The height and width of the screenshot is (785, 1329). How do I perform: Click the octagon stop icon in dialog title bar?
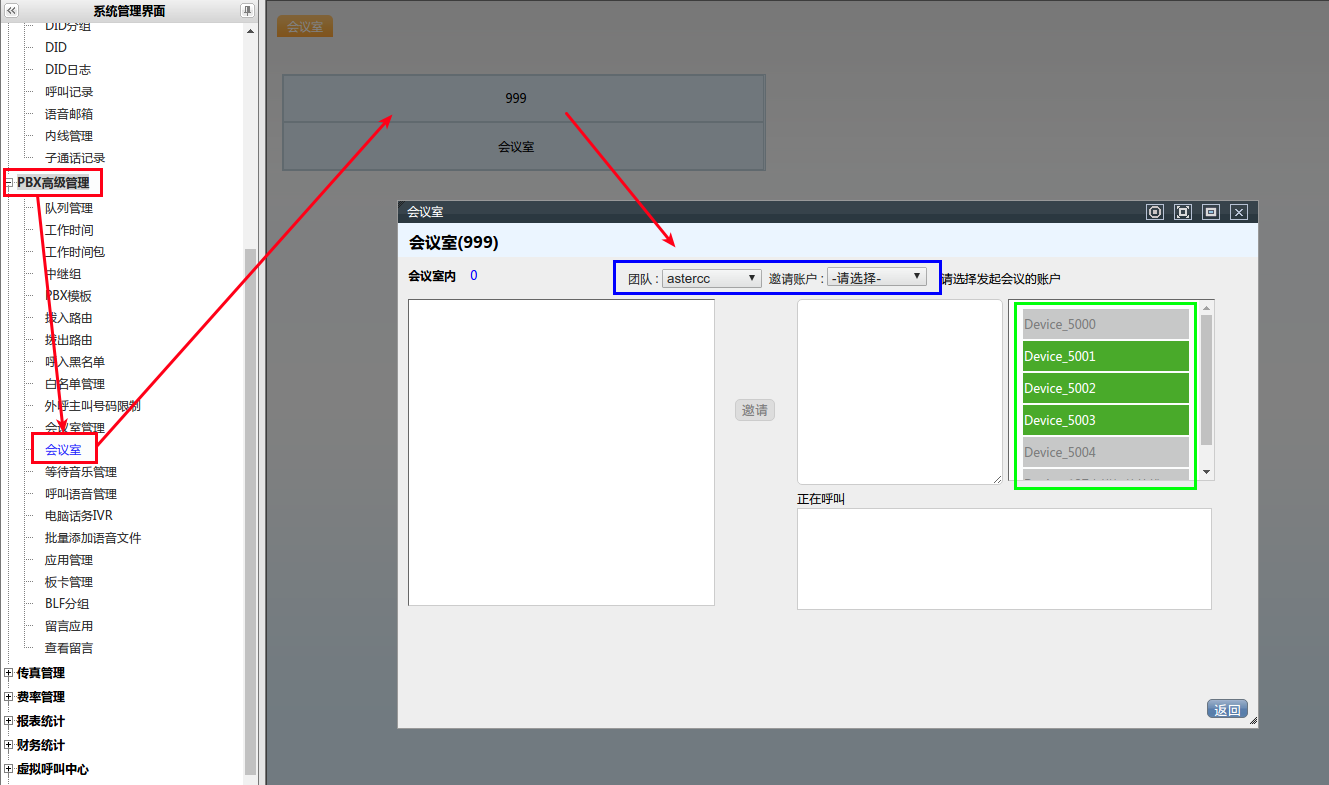(1155, 212)
